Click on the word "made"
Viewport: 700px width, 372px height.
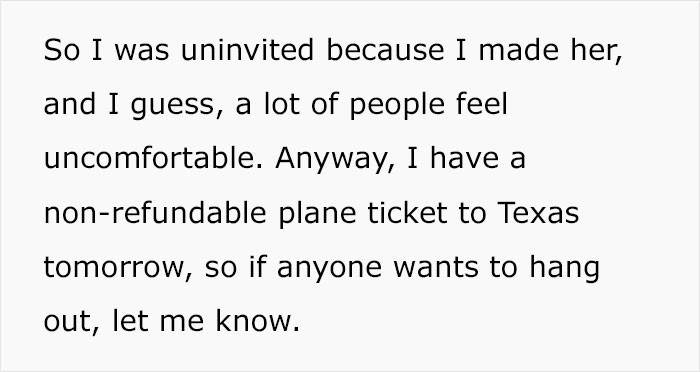pos(519,50)
